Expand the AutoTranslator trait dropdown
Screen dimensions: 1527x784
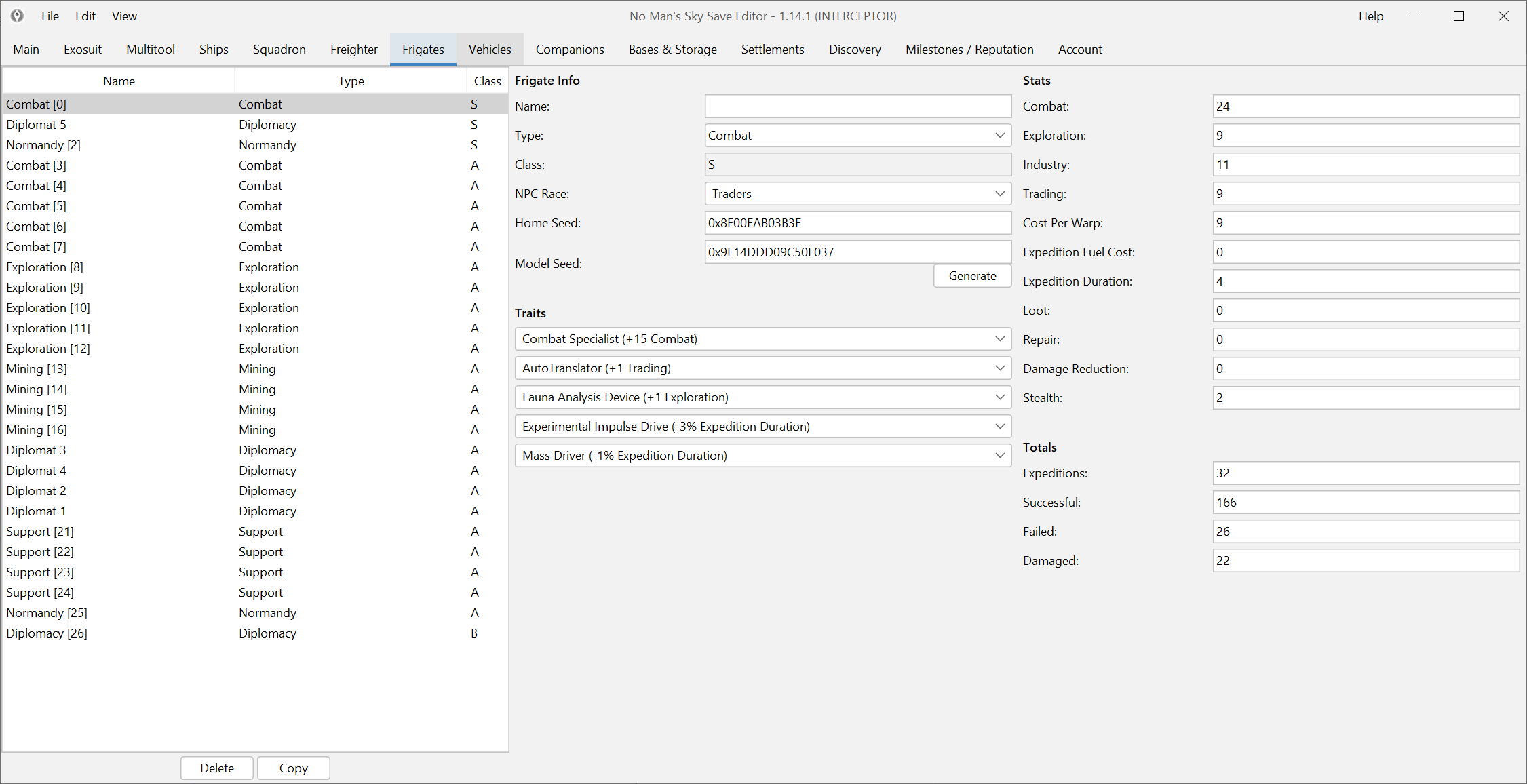click(x=762, y=368)
